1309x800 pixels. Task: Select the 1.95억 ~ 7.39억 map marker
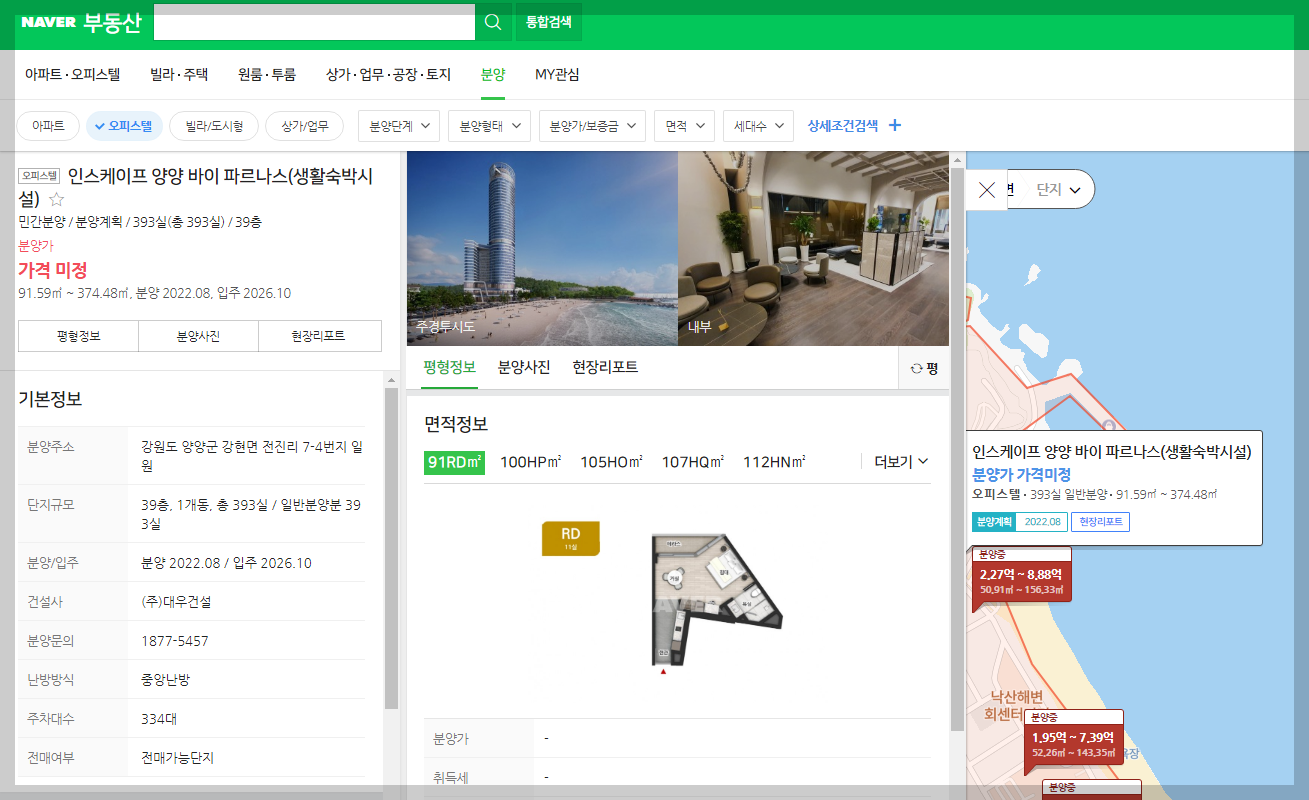1073,742
